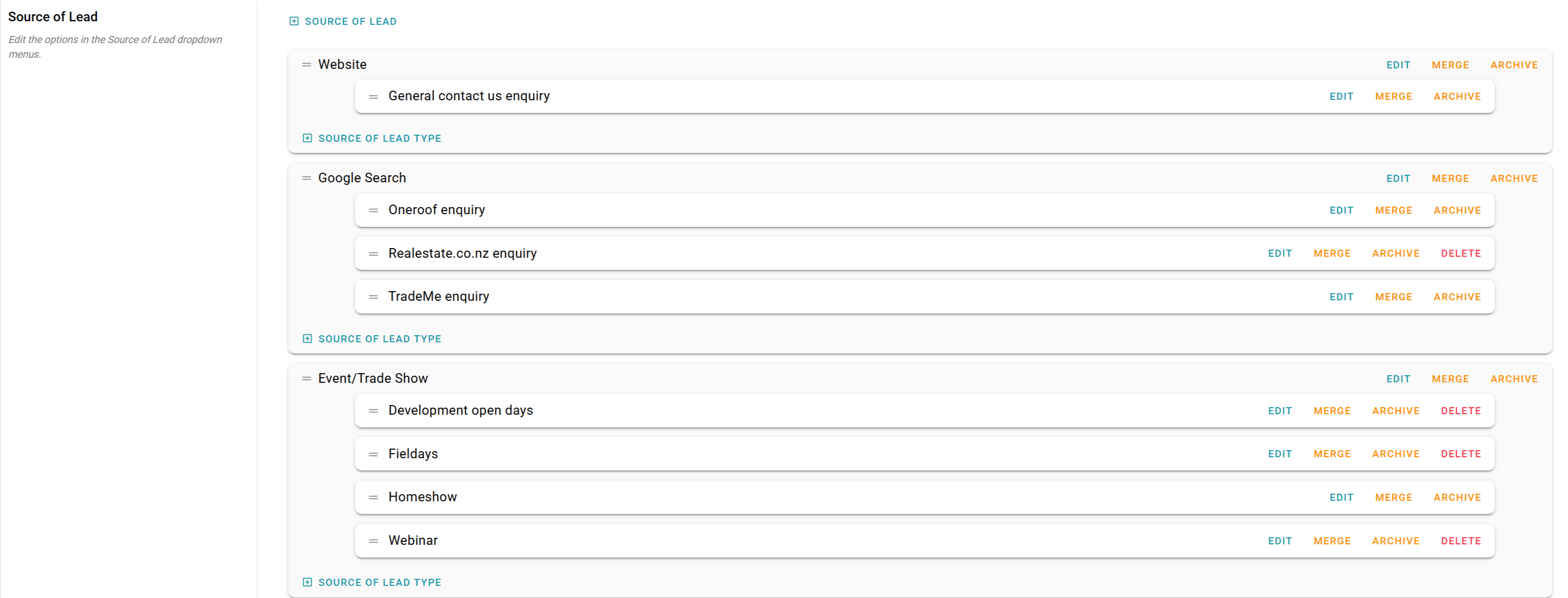This screenshot has height=598, width=1568.
Task: Click the drag handle beside Google Search
Action: point(306,178)
